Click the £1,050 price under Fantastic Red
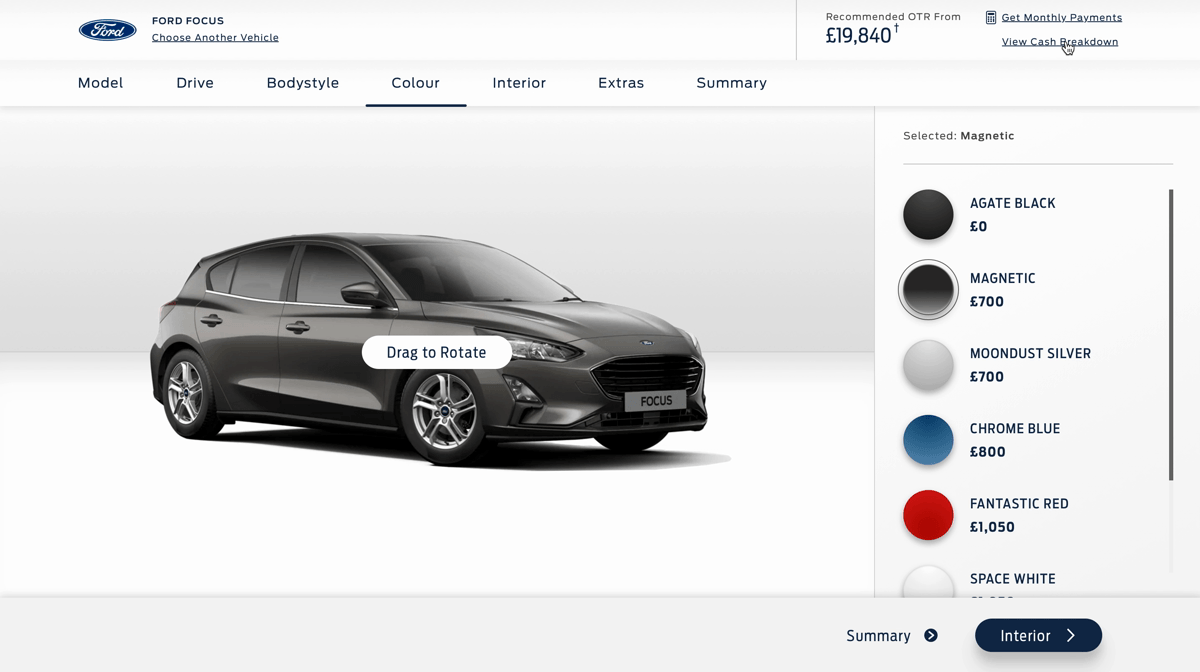Image resolution: width=1200 pixels, height=672 pixels. 992,527
